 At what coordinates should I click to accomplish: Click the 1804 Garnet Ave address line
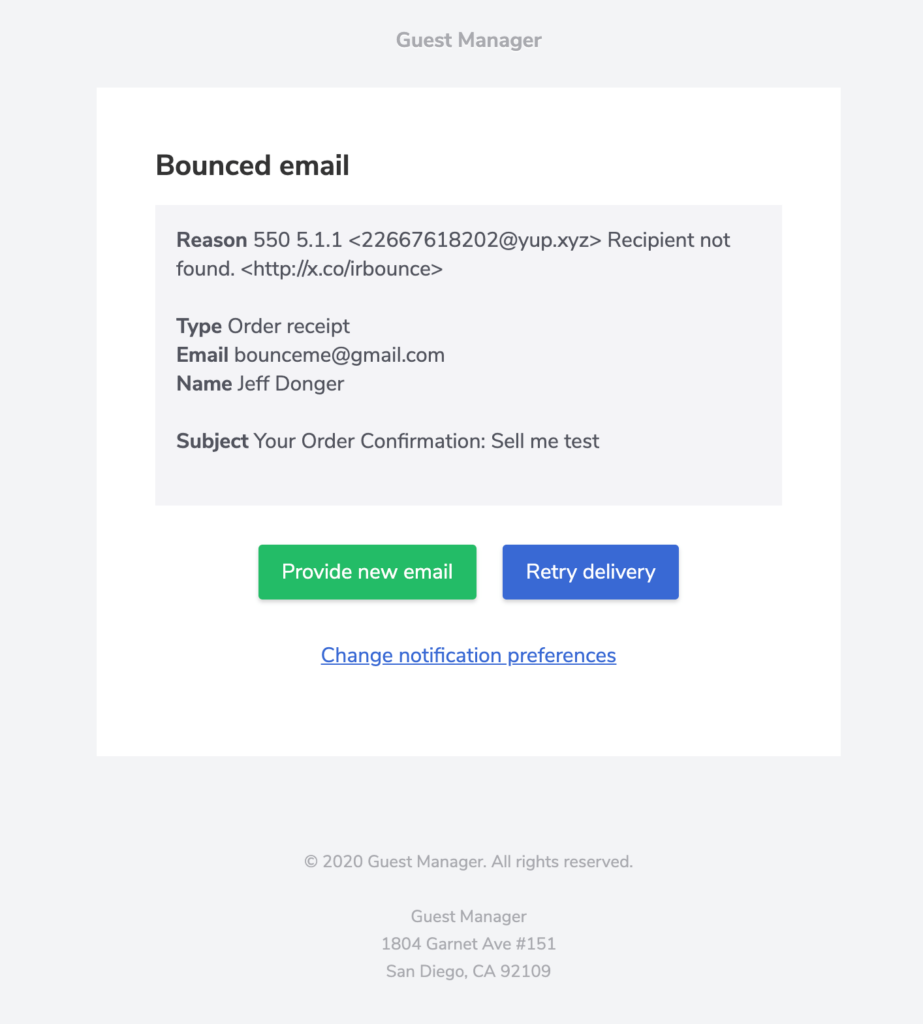pyautogui.click(x=467, y=943)
